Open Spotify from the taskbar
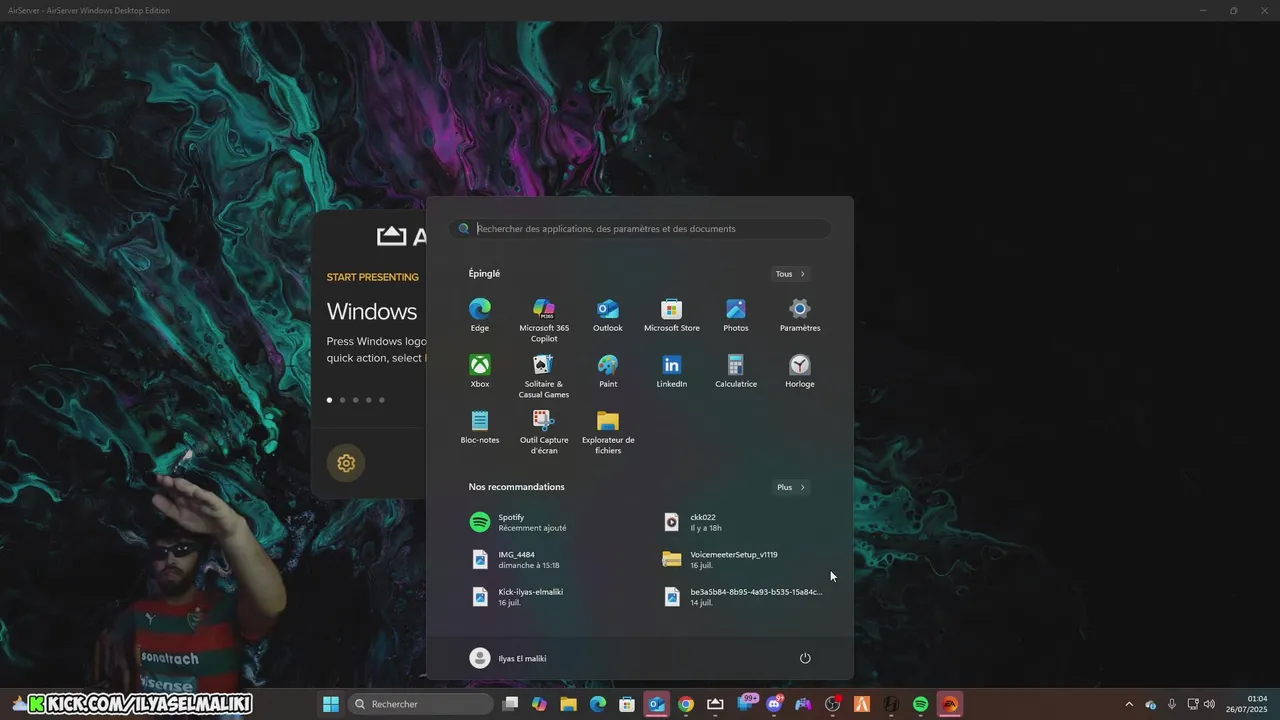This screenshot has width=1280, height=720. pos(921,704)
